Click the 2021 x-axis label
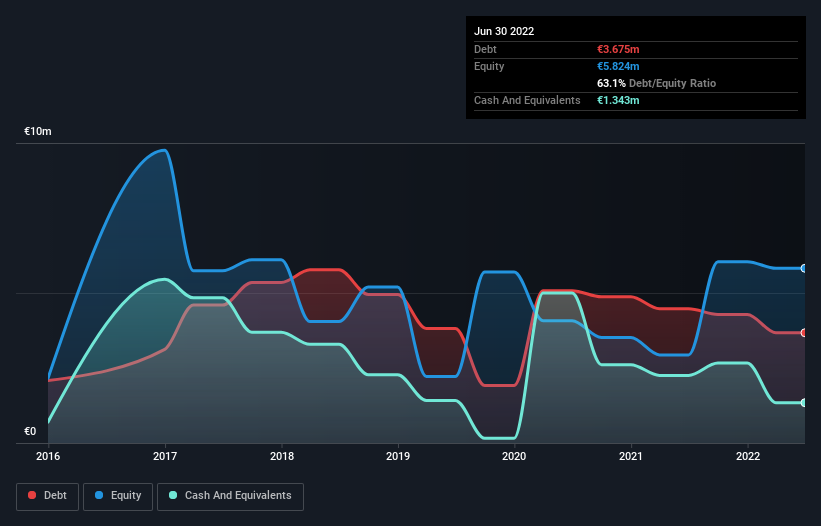 [631, 456]
